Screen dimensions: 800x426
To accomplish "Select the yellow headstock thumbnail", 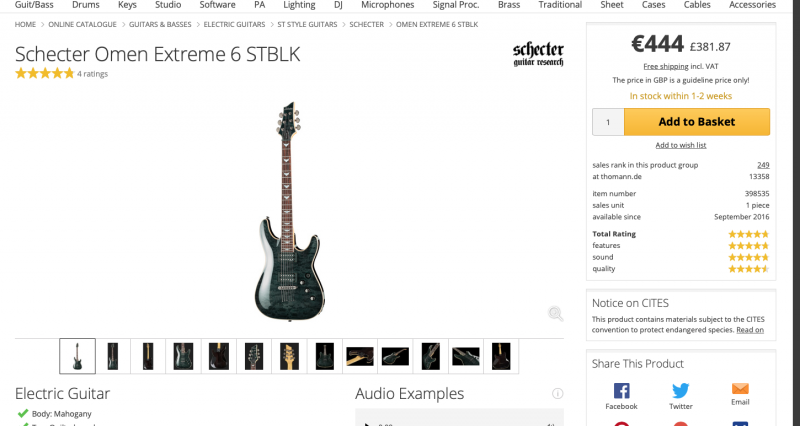I will pyautogui.click(x=289, y=356).
